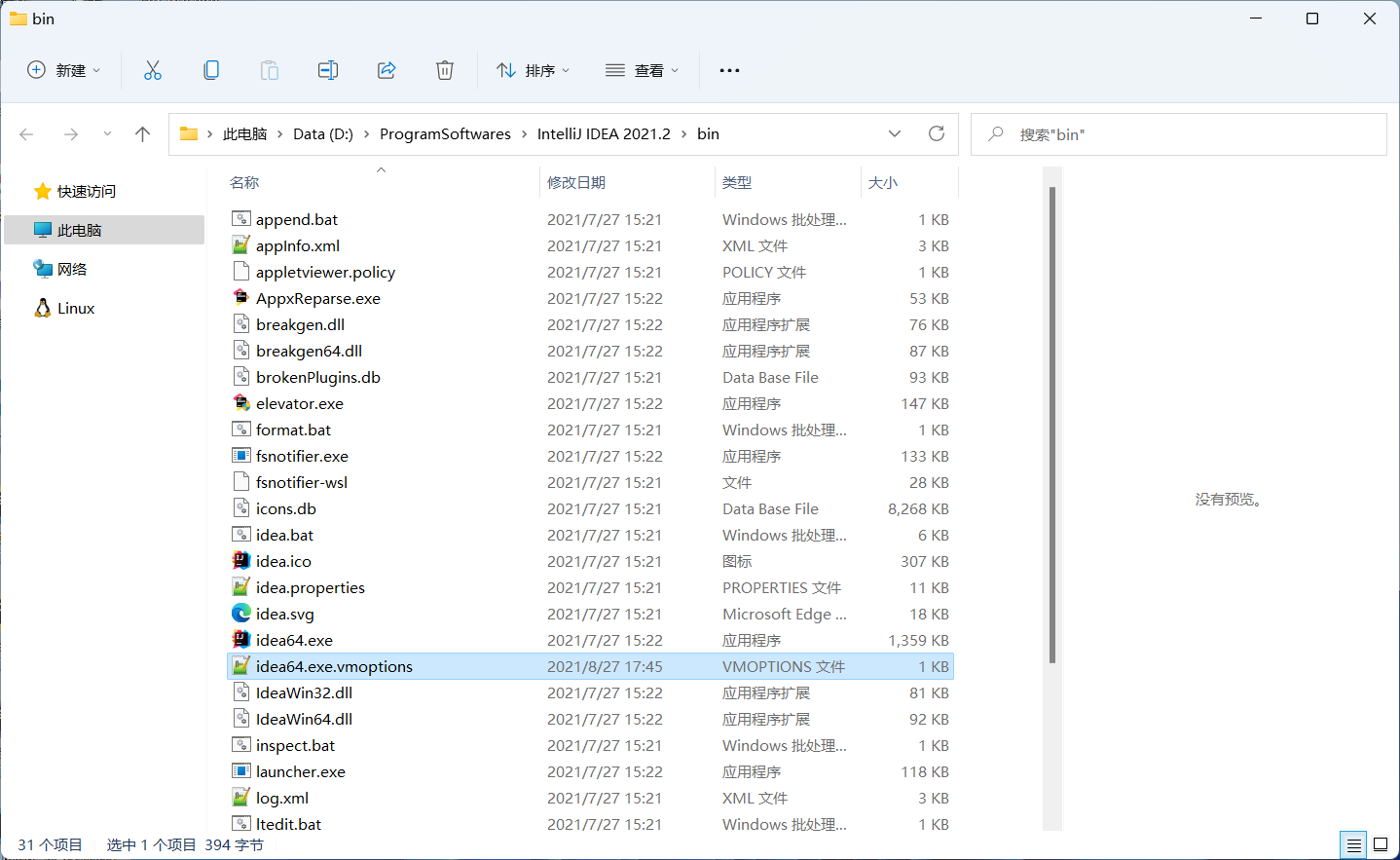
Task: Click the Share icon in toolbar
Action: tap(387, 70)
